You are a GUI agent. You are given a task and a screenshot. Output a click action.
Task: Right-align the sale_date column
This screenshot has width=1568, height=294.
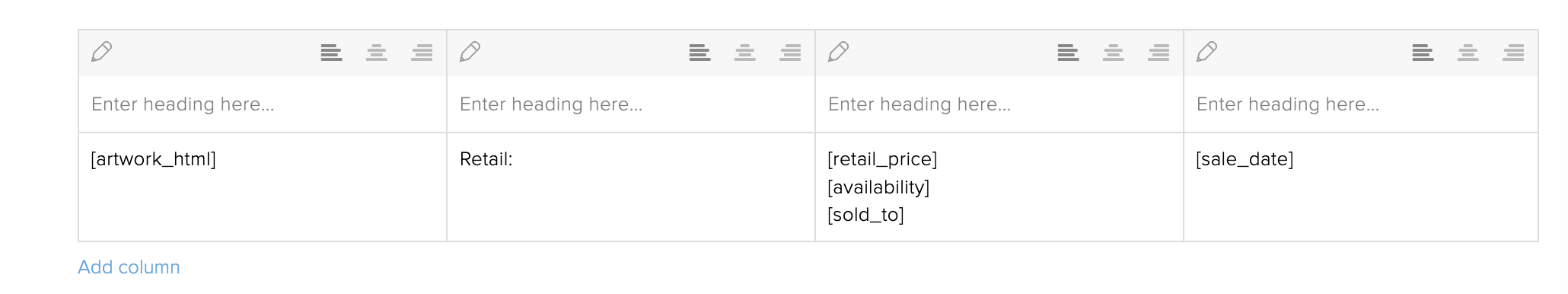pos(1513,53)
